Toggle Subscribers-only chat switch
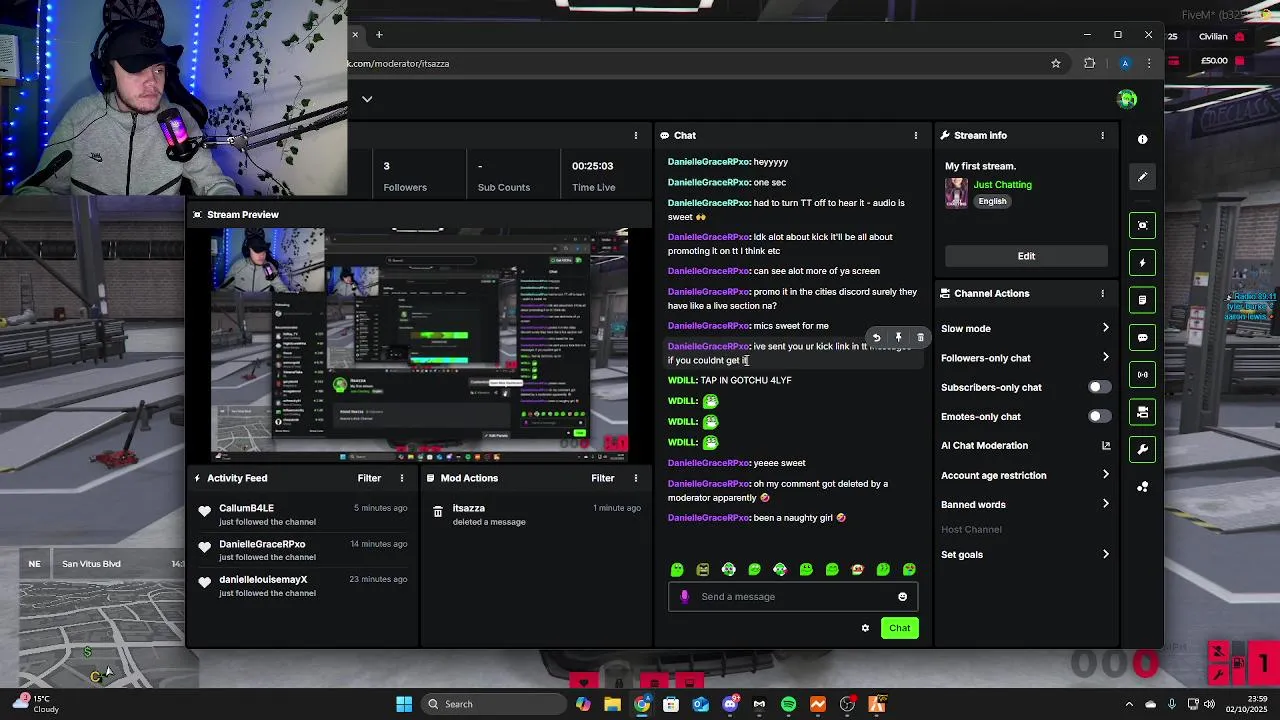 1099,387
